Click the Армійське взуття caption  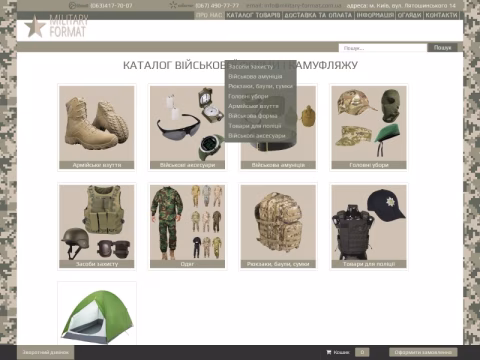point(97,165)
